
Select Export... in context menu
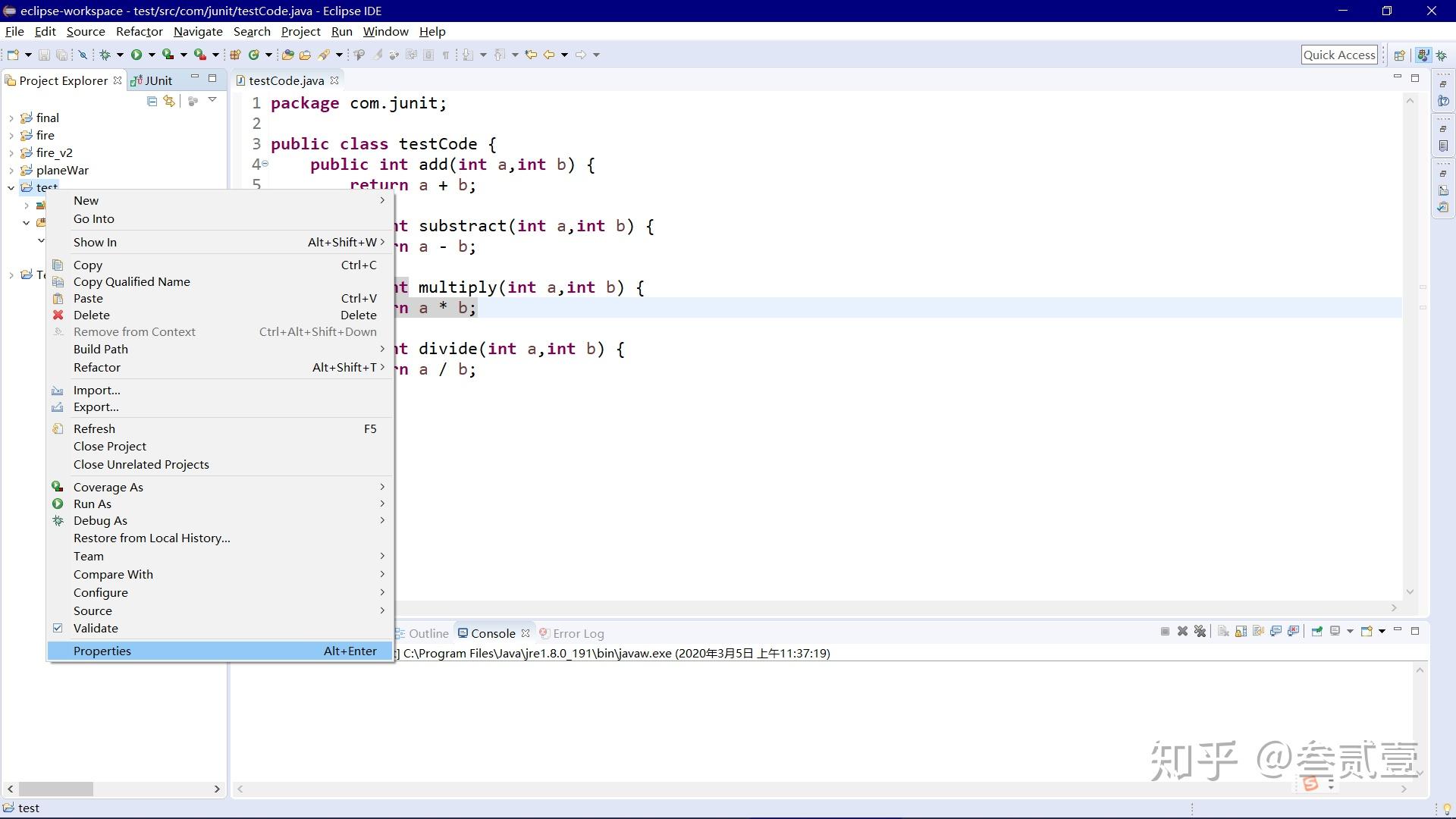coord(220,406)
